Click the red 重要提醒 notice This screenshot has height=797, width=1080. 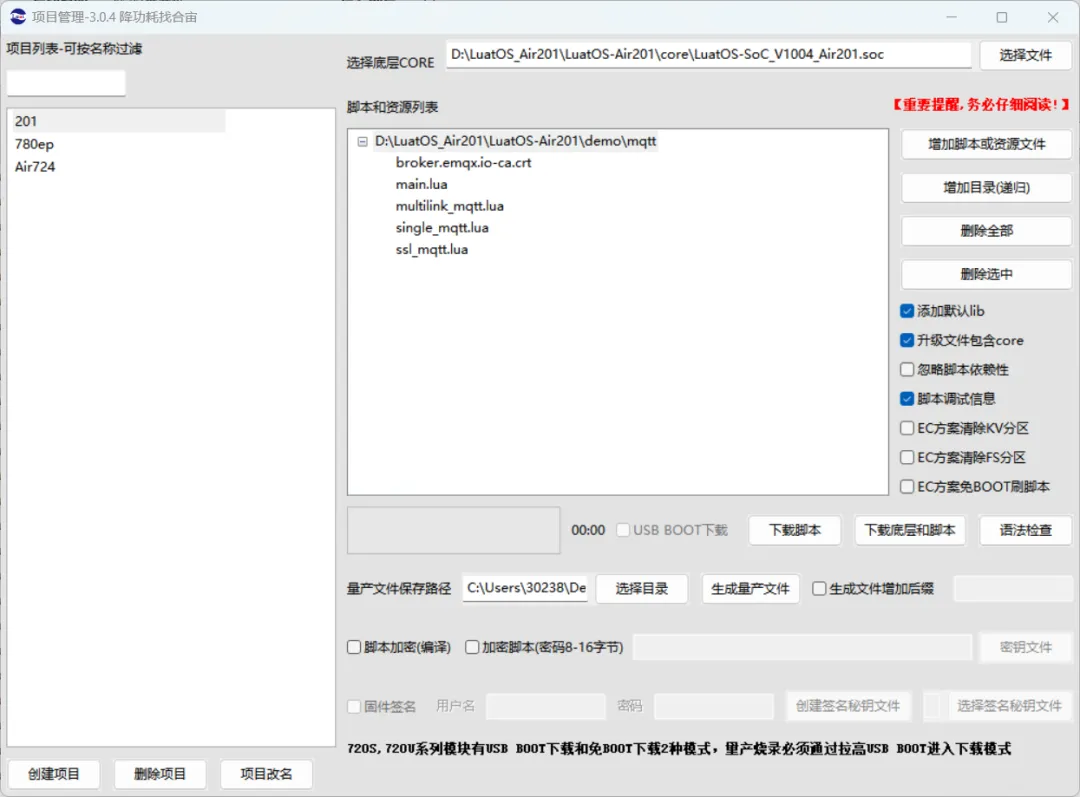981,104
